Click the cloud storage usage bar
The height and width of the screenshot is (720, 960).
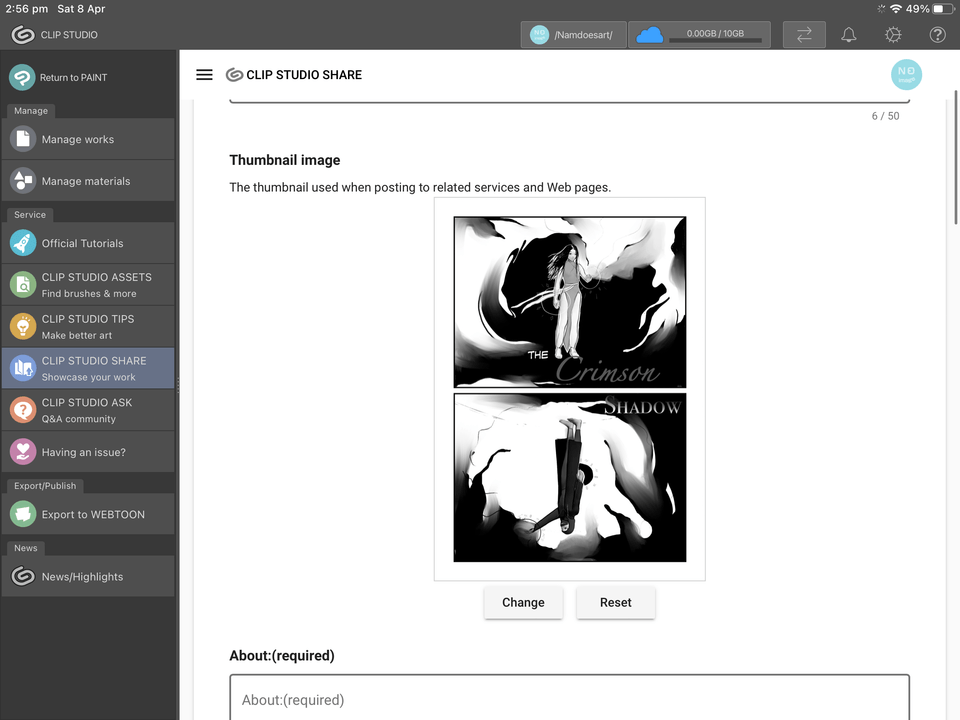(x=699, y=34)
